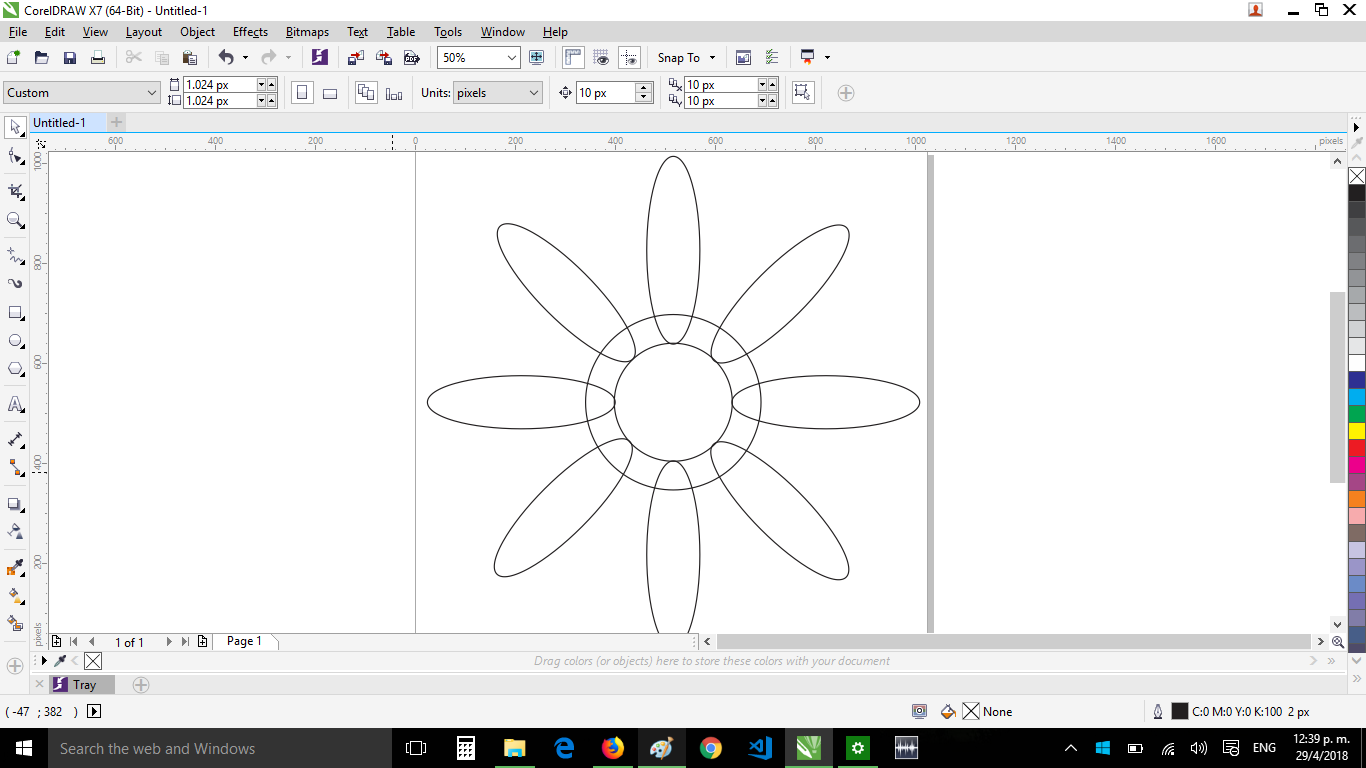Select the Ellipse tool
This screenshot has height=768, width=1366.
click(x=15, y=341)
